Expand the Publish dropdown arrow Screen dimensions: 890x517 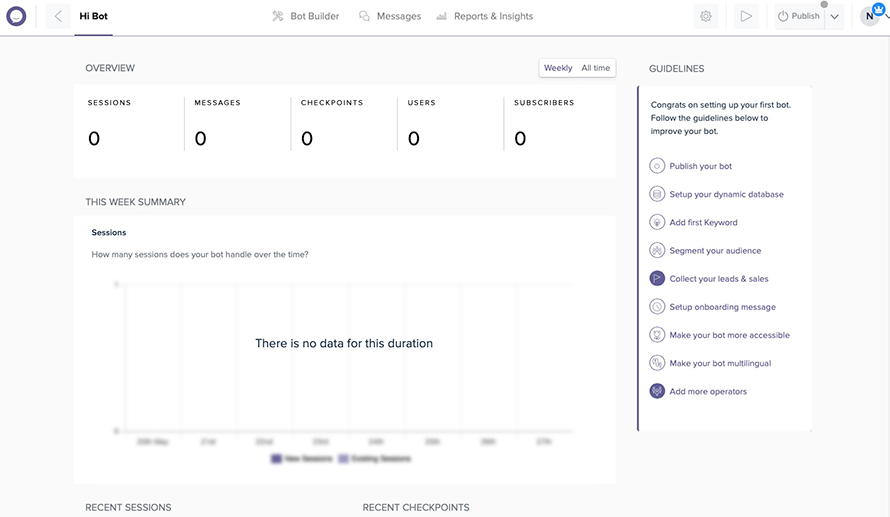tap(834, 16)
